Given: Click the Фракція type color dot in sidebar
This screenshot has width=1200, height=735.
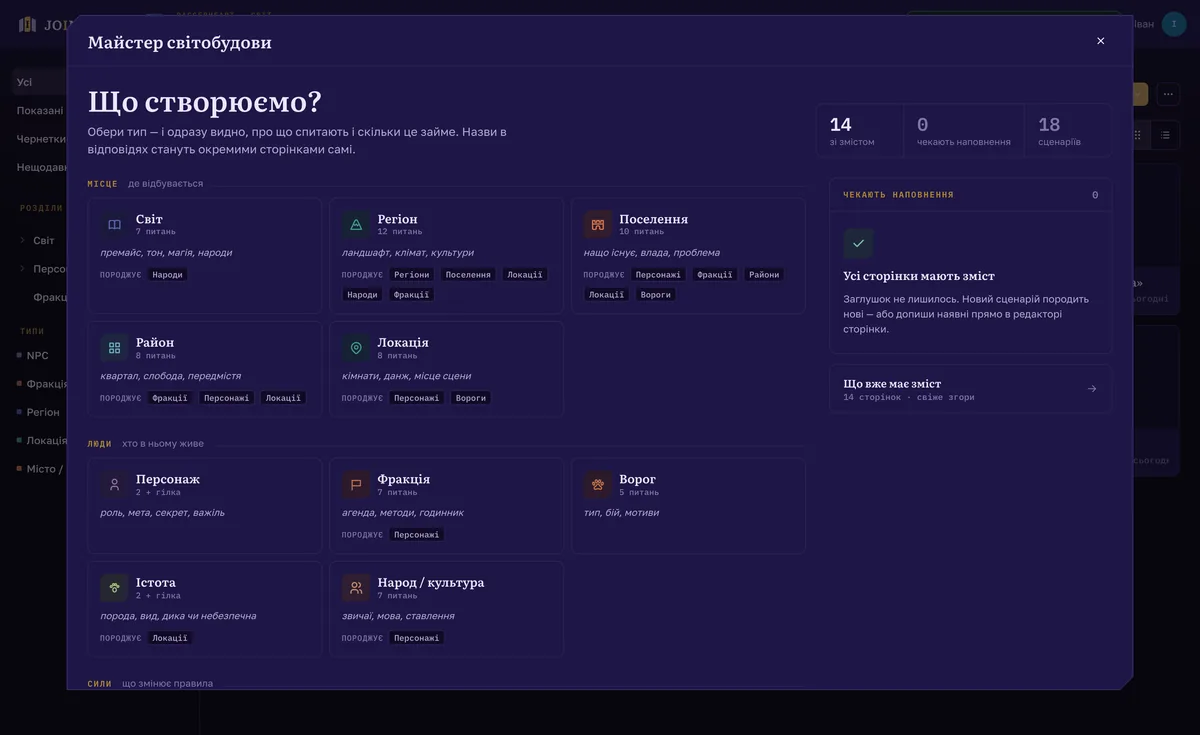Looking at the screenshot, I should coord(19,384).
